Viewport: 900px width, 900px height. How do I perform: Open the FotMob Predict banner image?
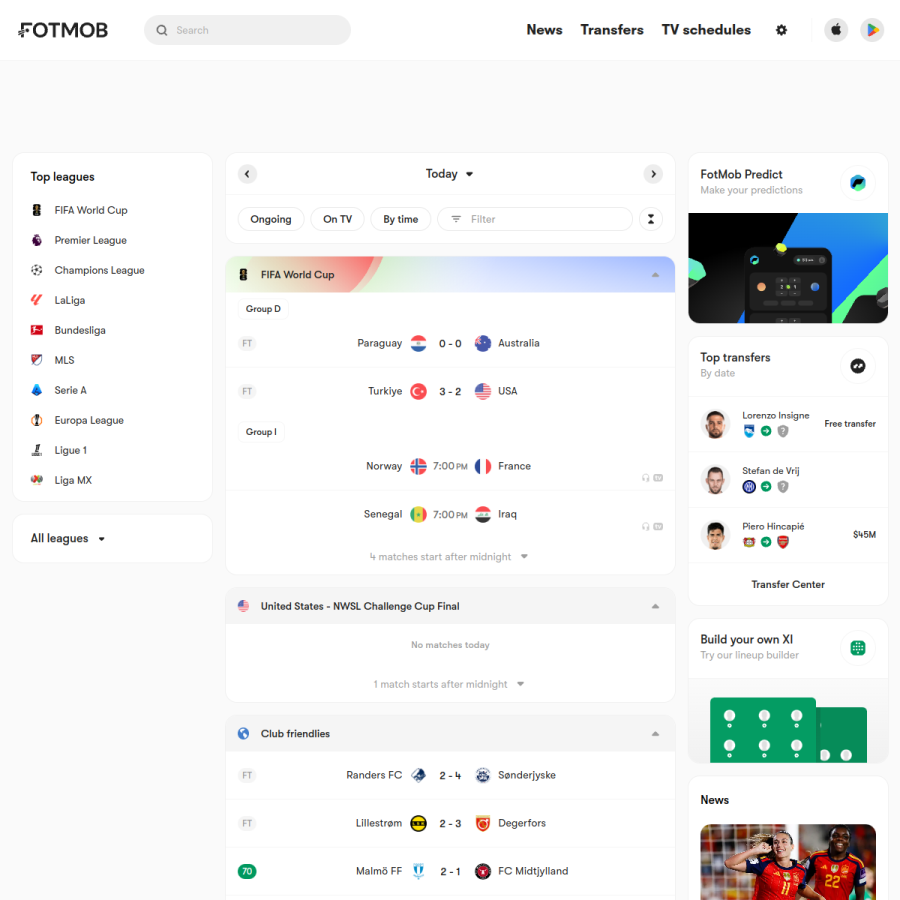(788, 268)
